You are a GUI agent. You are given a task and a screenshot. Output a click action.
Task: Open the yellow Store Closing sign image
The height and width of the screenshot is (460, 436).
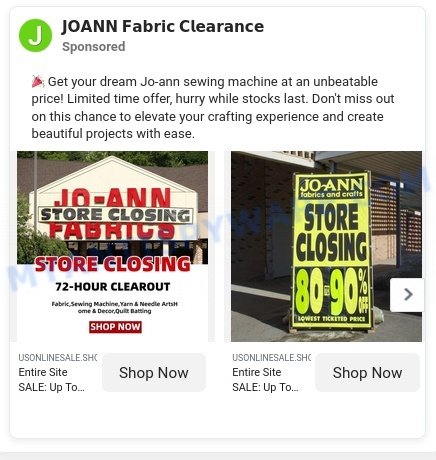pyautogui.click(x=326, y=246)
